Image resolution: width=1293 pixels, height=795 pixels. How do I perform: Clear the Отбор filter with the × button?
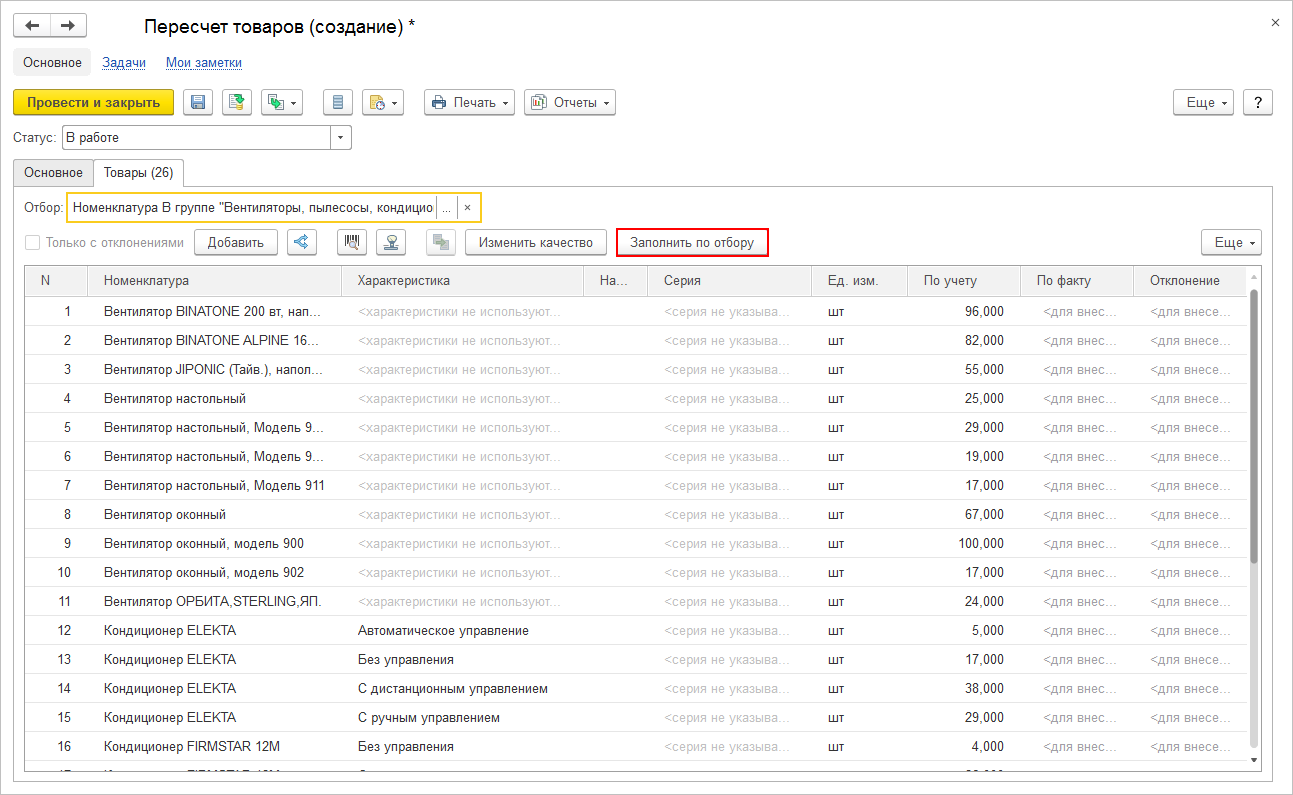coord(467,207)
